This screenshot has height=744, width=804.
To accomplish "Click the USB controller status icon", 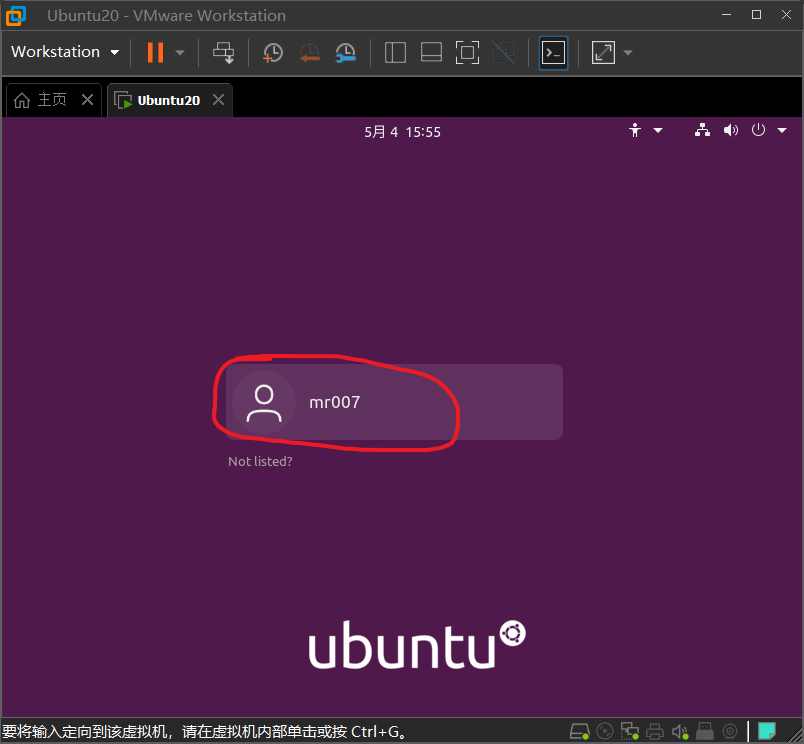I will [705, 731].
